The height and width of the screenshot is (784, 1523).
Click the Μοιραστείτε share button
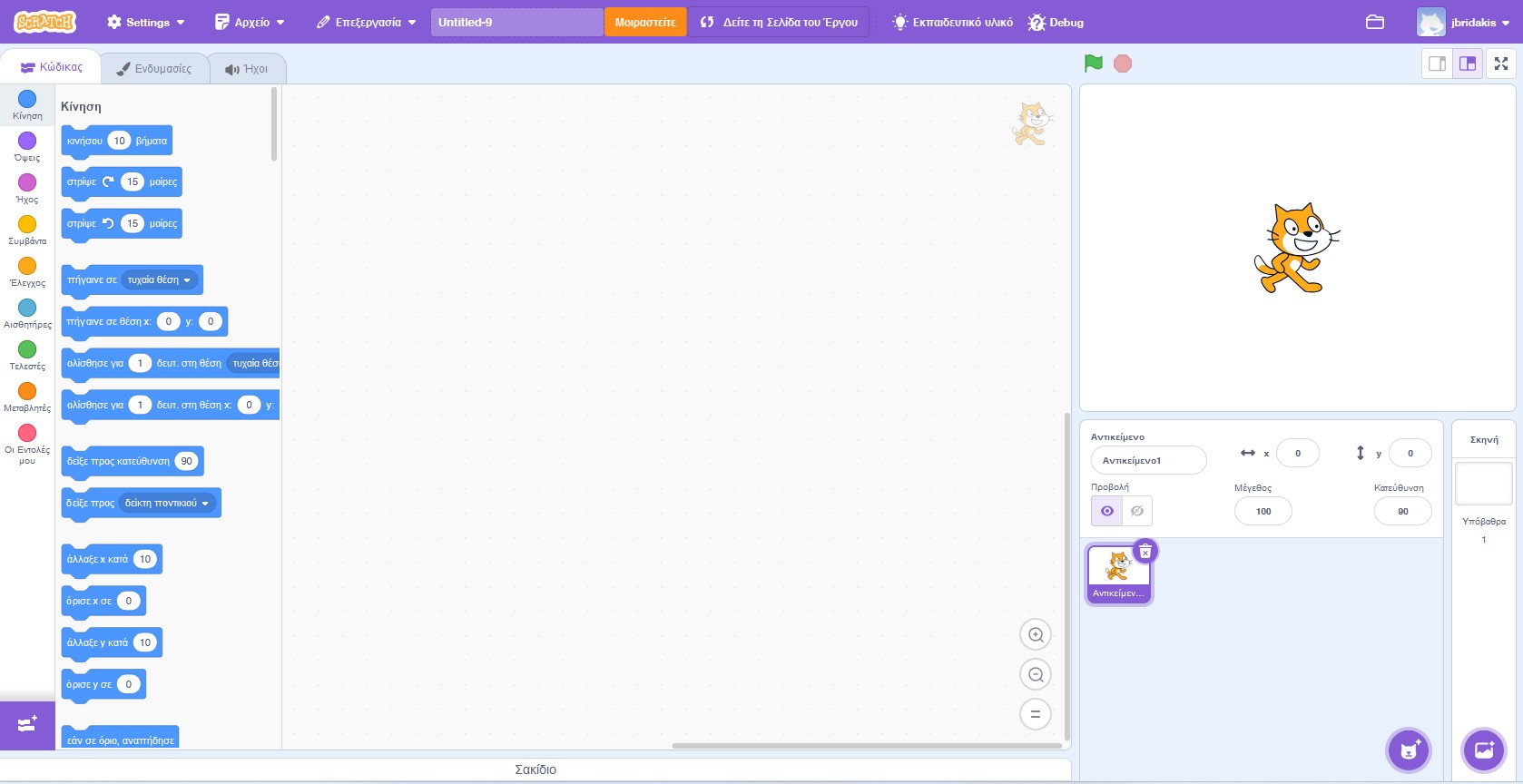click(x=645, y=22)
